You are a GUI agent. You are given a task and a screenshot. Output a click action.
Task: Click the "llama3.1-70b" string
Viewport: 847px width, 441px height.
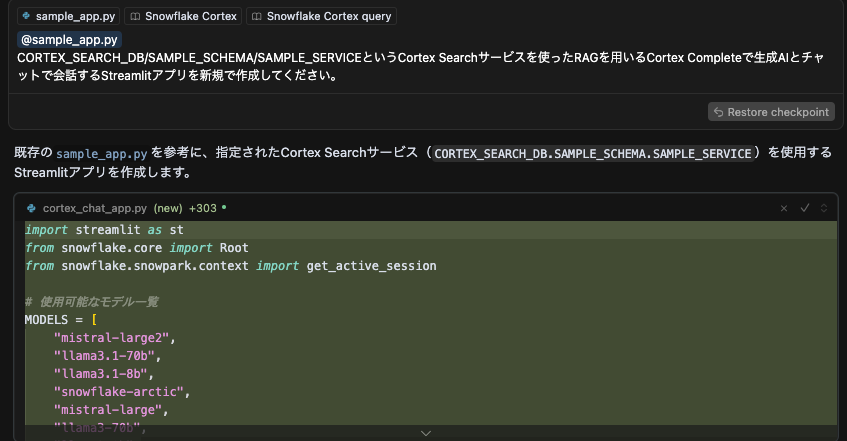coord(104,356)
